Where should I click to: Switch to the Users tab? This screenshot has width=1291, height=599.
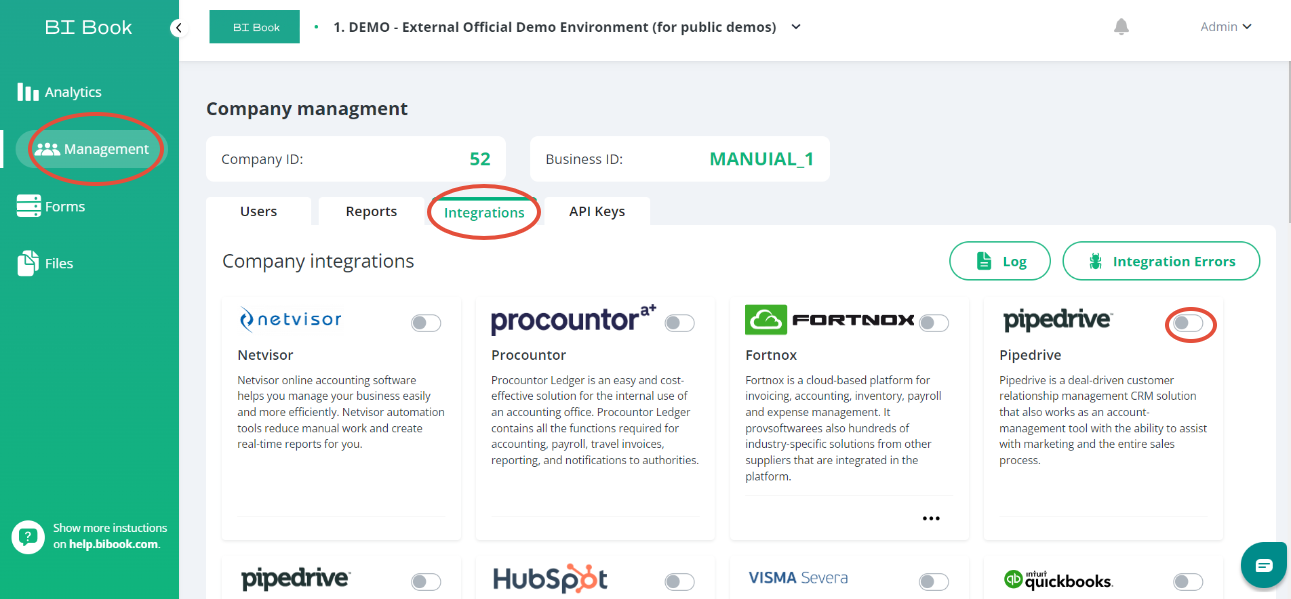pyautogui.click(x=258, y=211)
